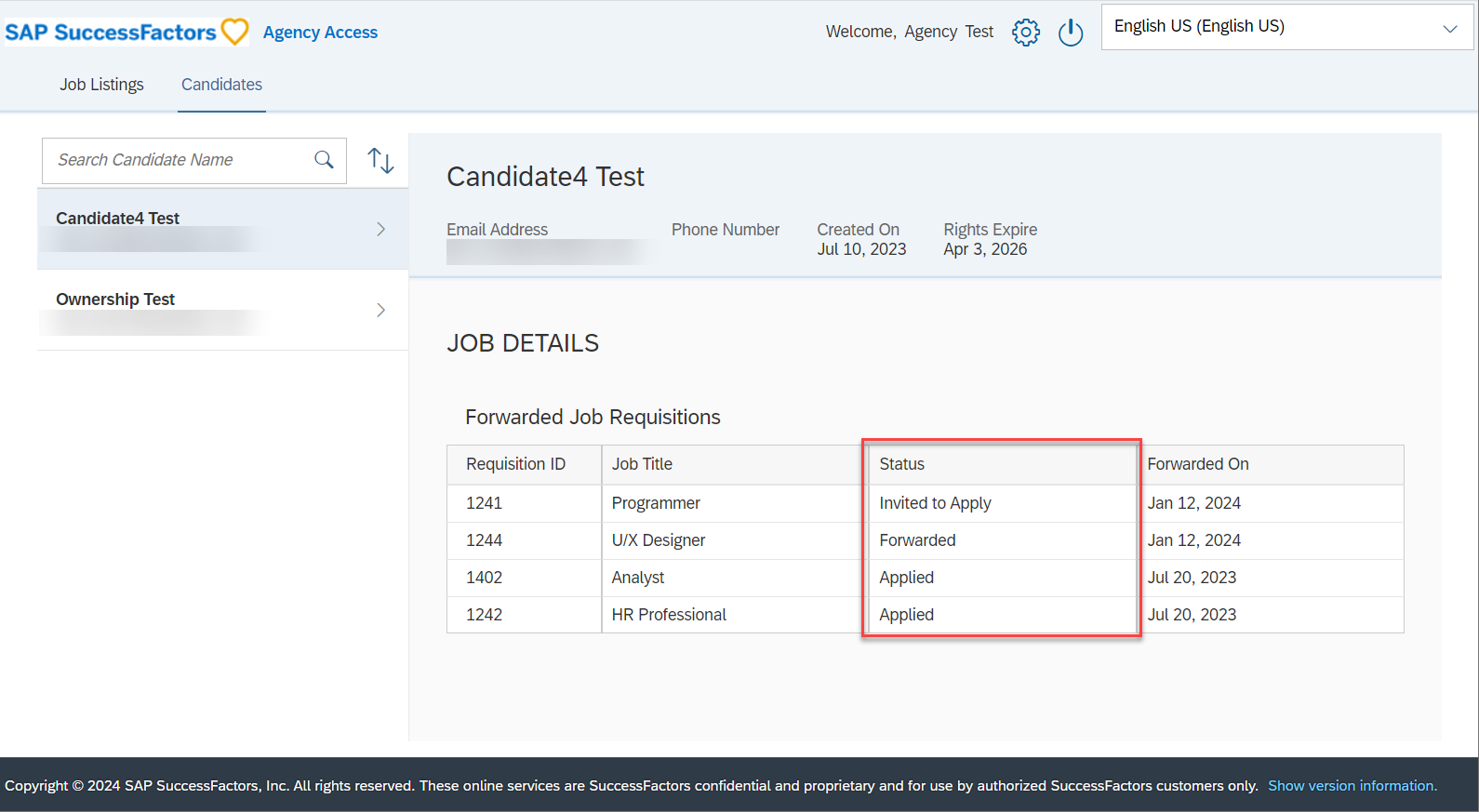Screen dimensions: 1479x812
Task: Click the HR Professional job title
Action: pyautogui.click(x=669, y=615)
